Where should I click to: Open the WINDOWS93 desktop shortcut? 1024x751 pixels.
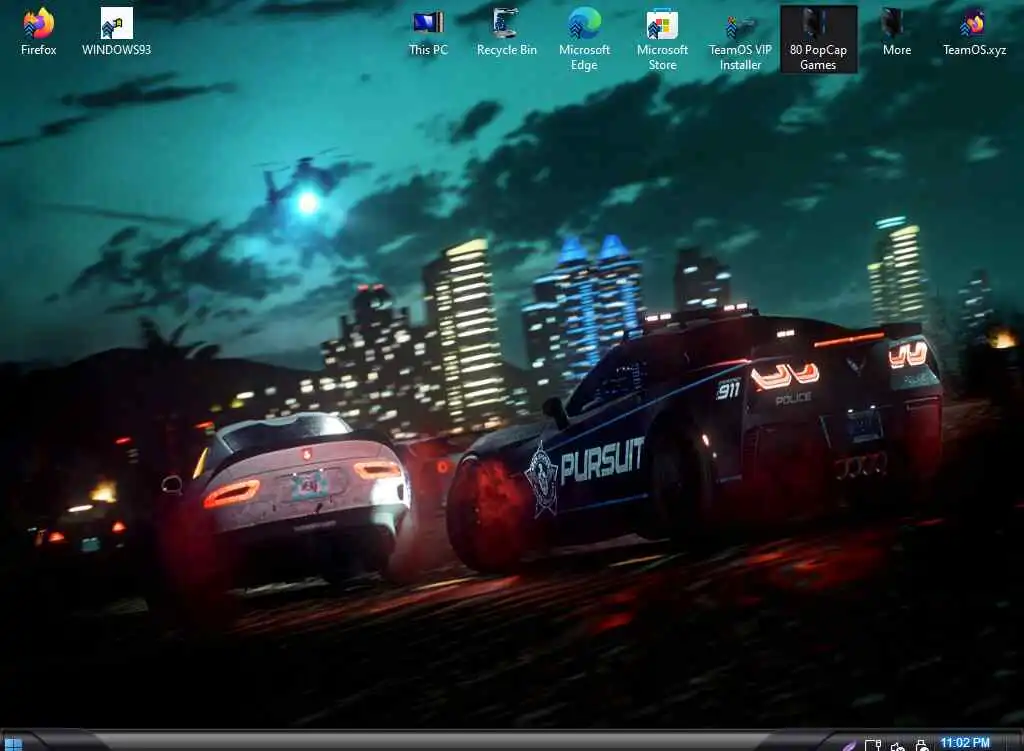116,32
